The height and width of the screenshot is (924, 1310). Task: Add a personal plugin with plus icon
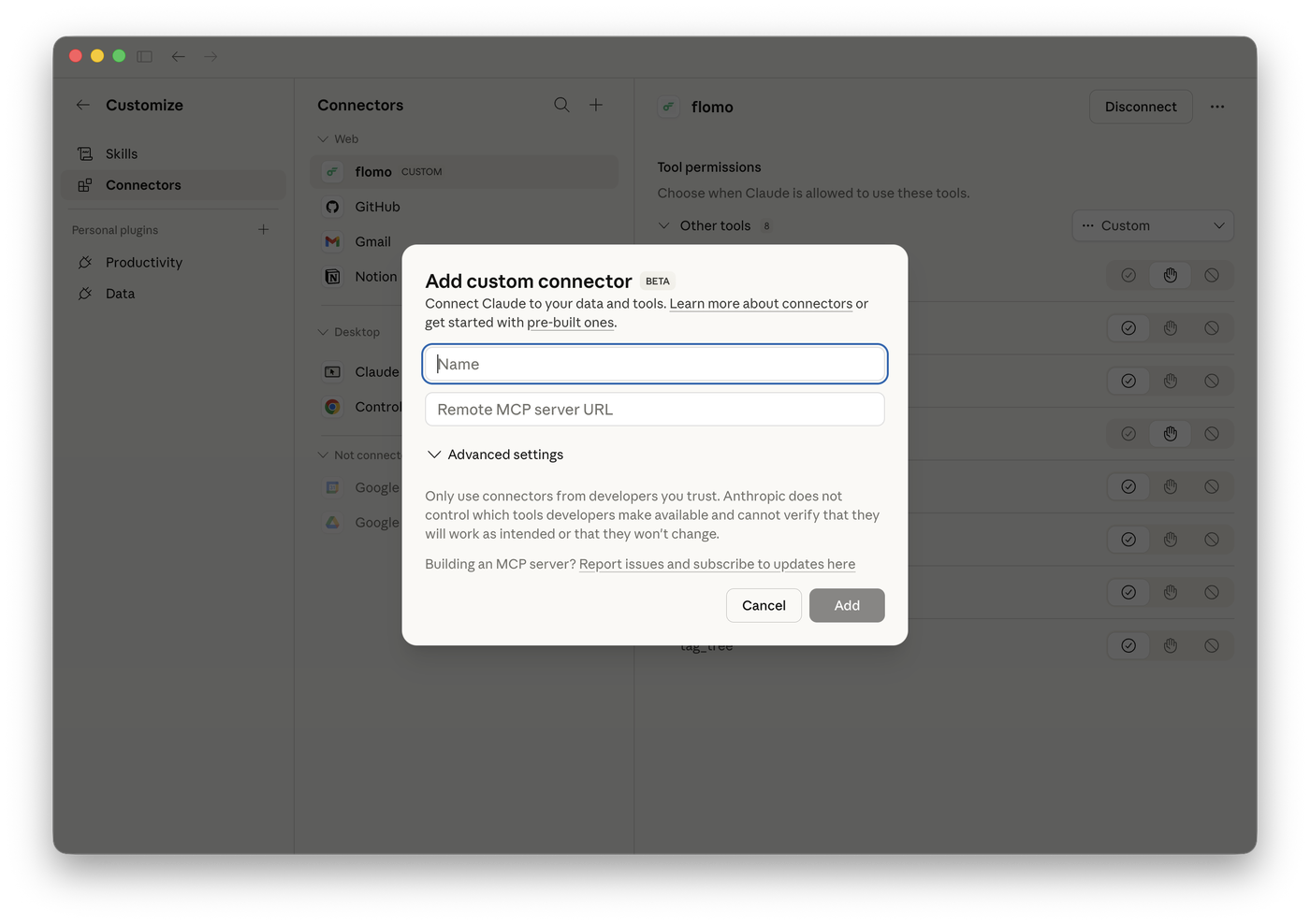coord(263,230)
